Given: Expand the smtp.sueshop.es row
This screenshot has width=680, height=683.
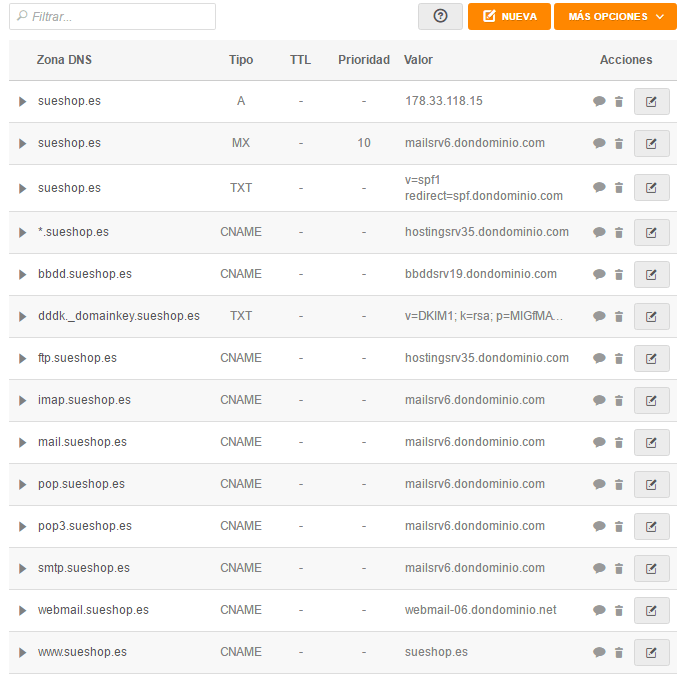Looking at the screenshot, I should click(22, 568).
